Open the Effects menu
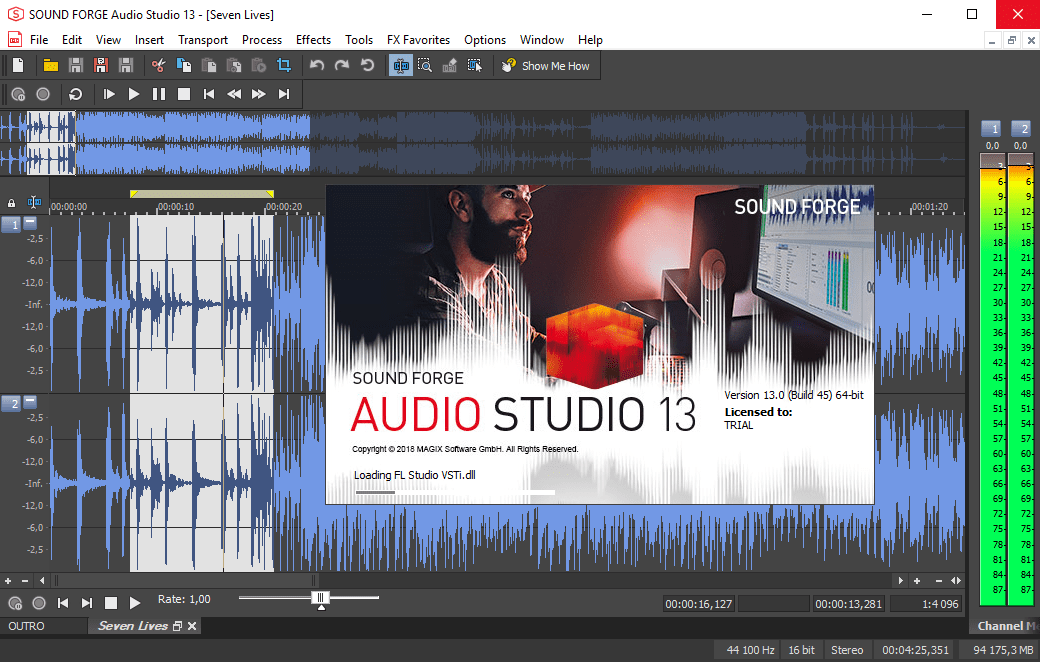 click(x=313, y=40)
